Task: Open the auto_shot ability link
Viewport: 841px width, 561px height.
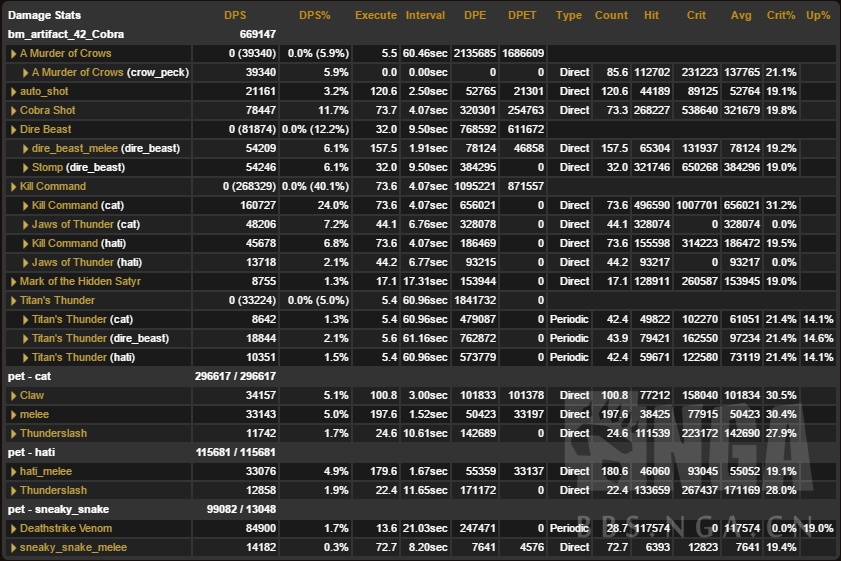Action: (44, 91)
